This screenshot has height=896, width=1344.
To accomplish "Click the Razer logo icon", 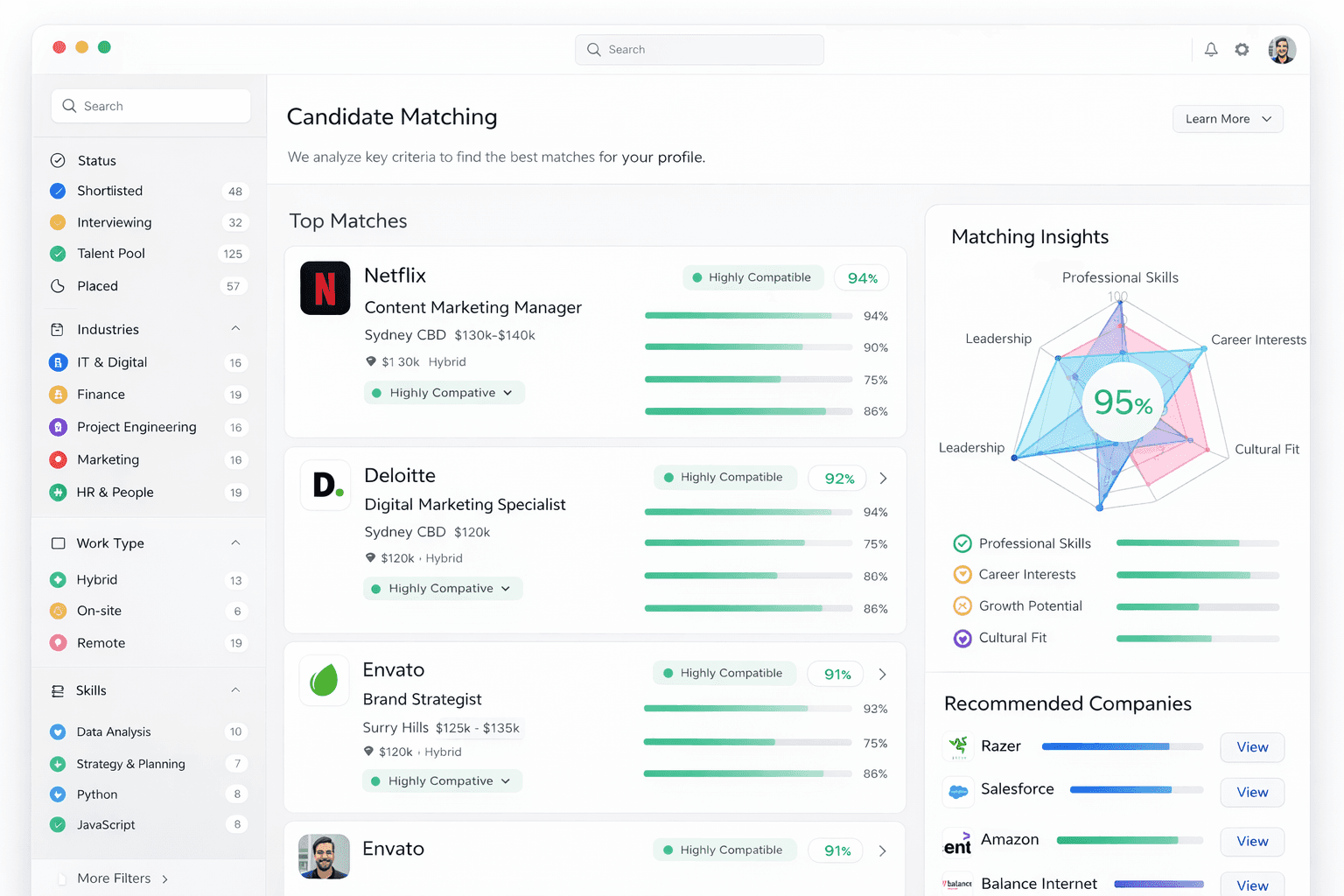I will 959,746.
